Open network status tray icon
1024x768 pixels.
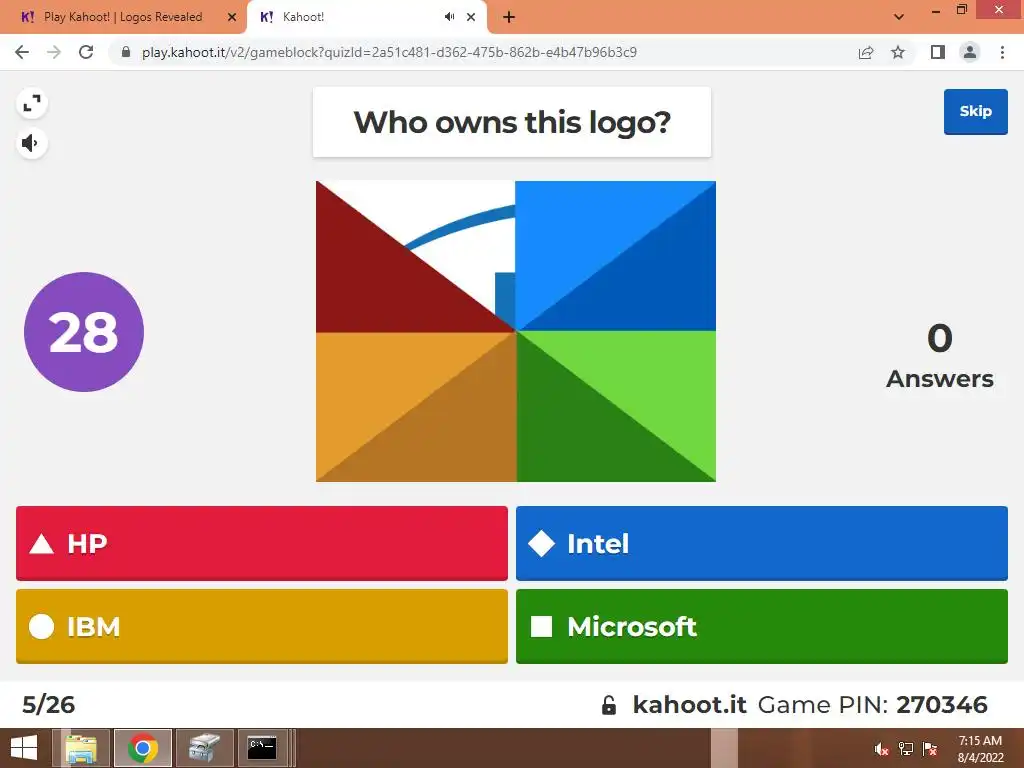[x=906, y=749]
